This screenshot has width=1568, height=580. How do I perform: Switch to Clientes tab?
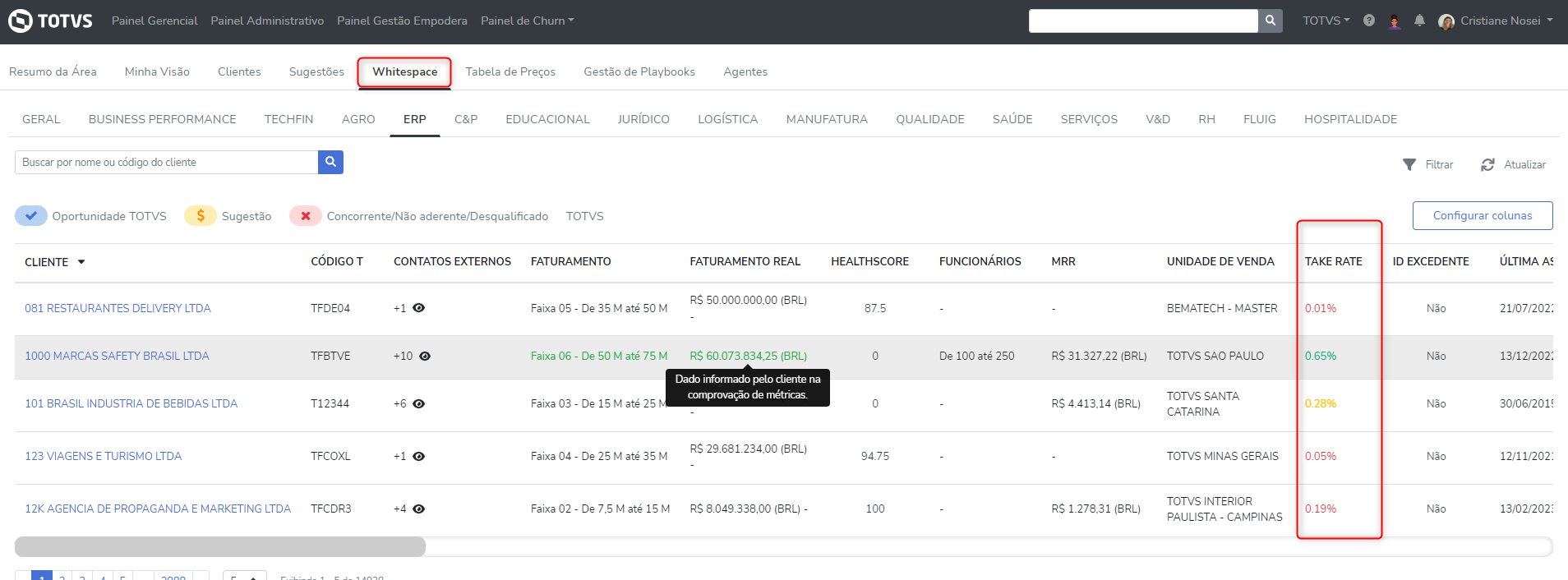(x=239, y=71)
